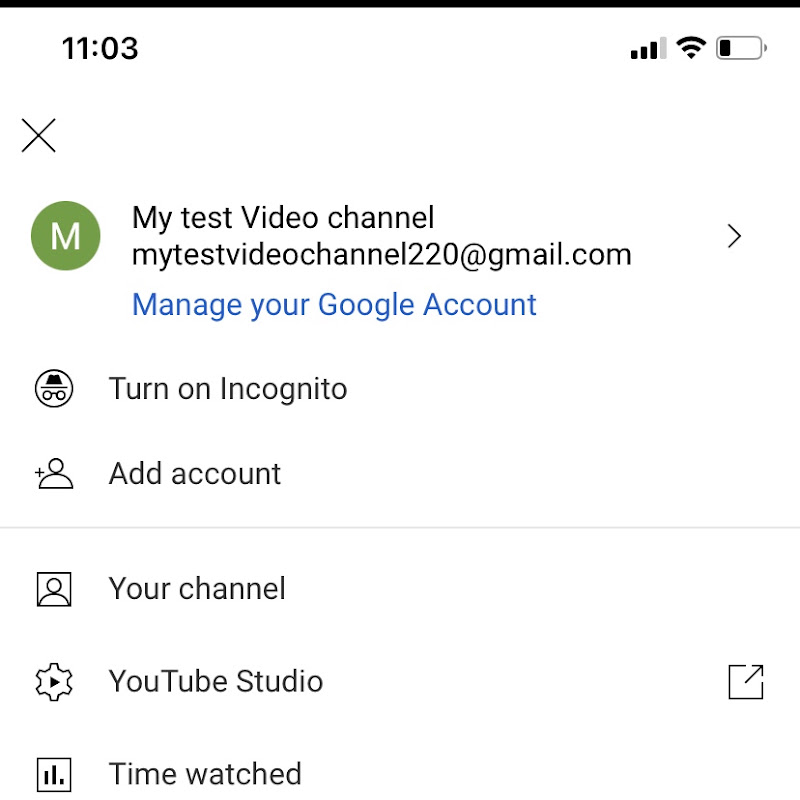
Task: Open account switcher chevron arrow
Action: [734, 236]
